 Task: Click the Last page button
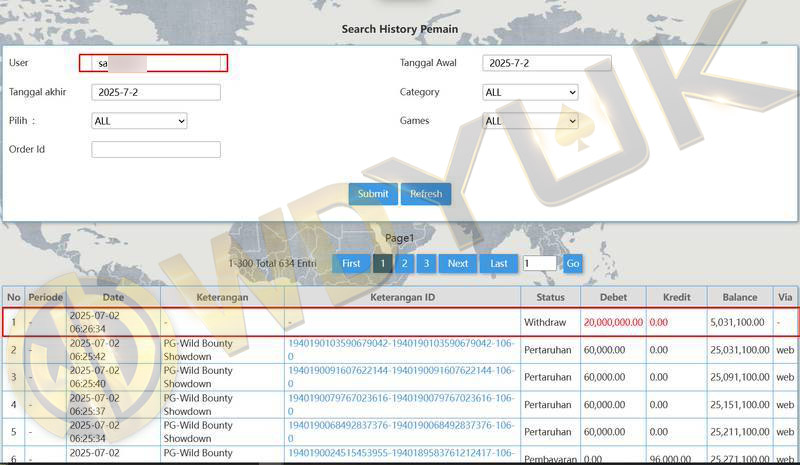tap(498, 263)
